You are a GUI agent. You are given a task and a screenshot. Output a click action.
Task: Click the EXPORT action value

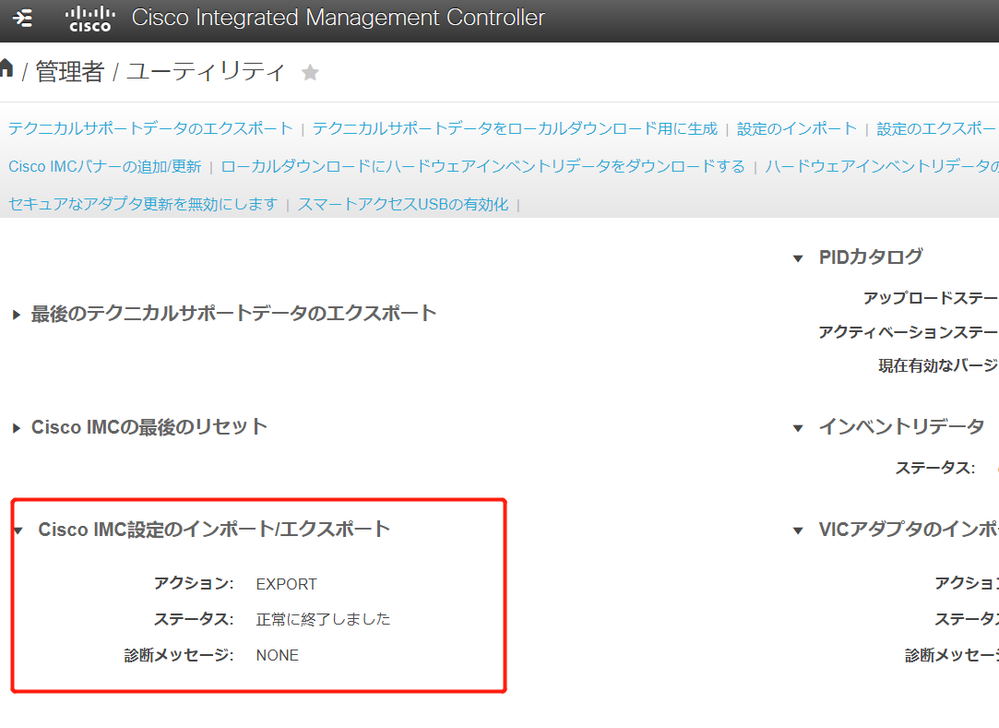[287, 584]
